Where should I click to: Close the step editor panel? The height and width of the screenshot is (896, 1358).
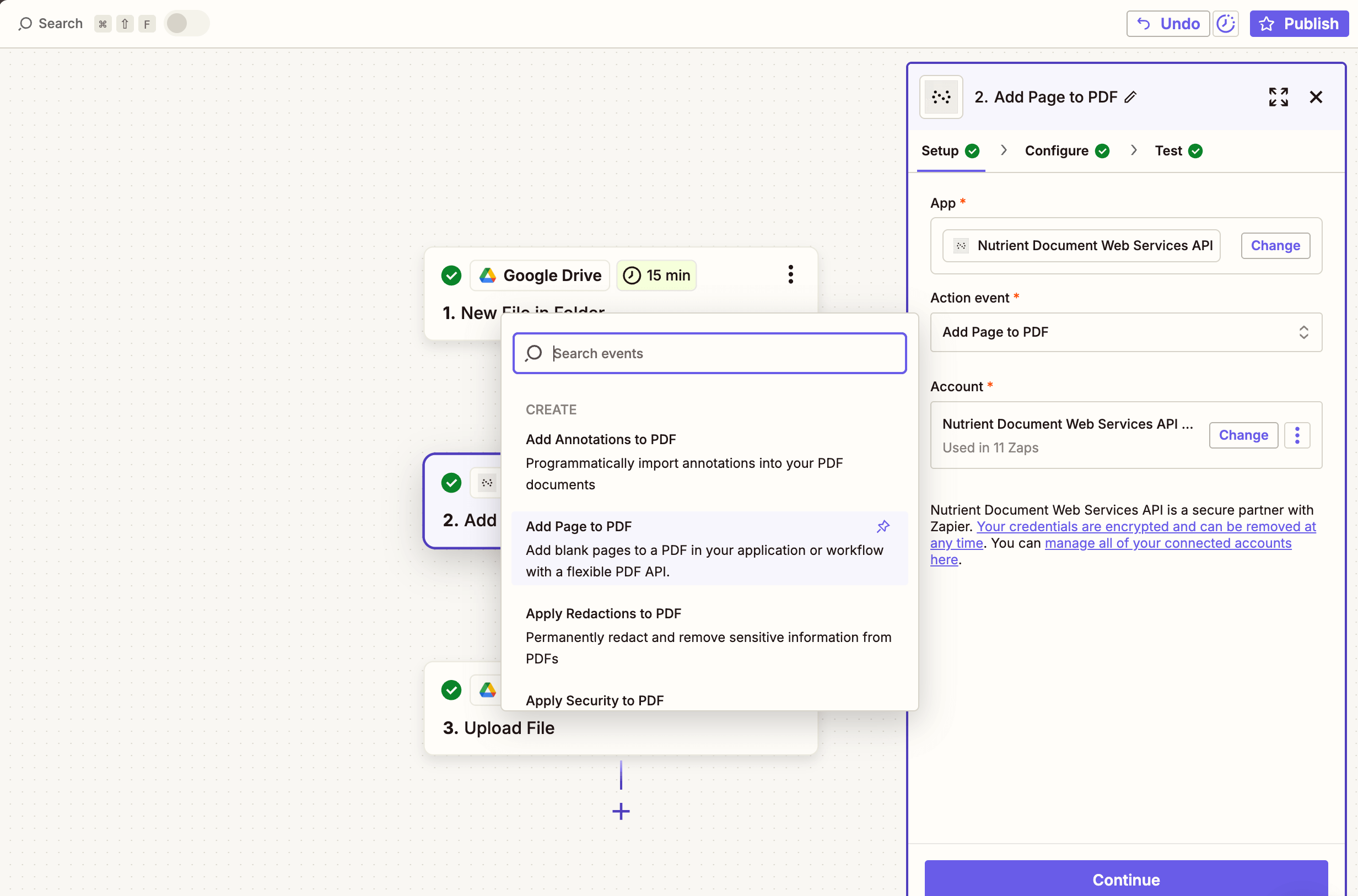coord(1316,97)
